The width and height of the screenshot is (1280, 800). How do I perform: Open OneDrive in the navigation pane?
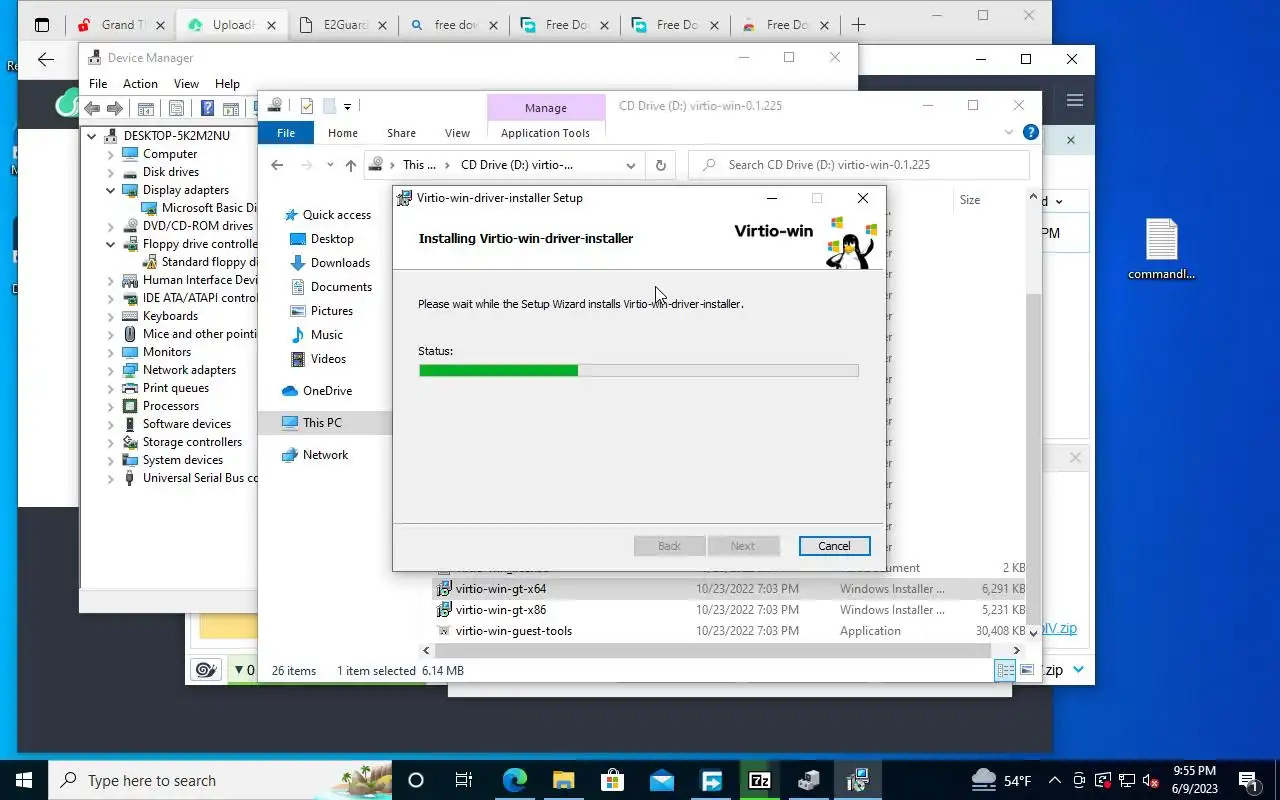click(327, 391)
